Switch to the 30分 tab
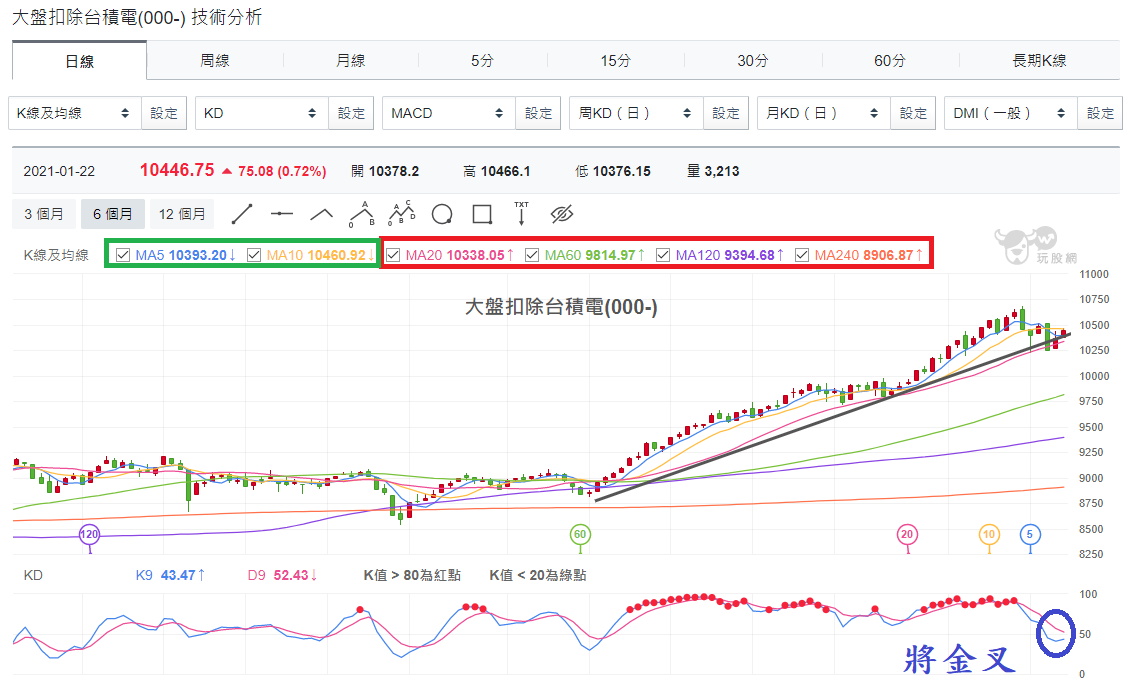1133x679 pixels. 753,61
